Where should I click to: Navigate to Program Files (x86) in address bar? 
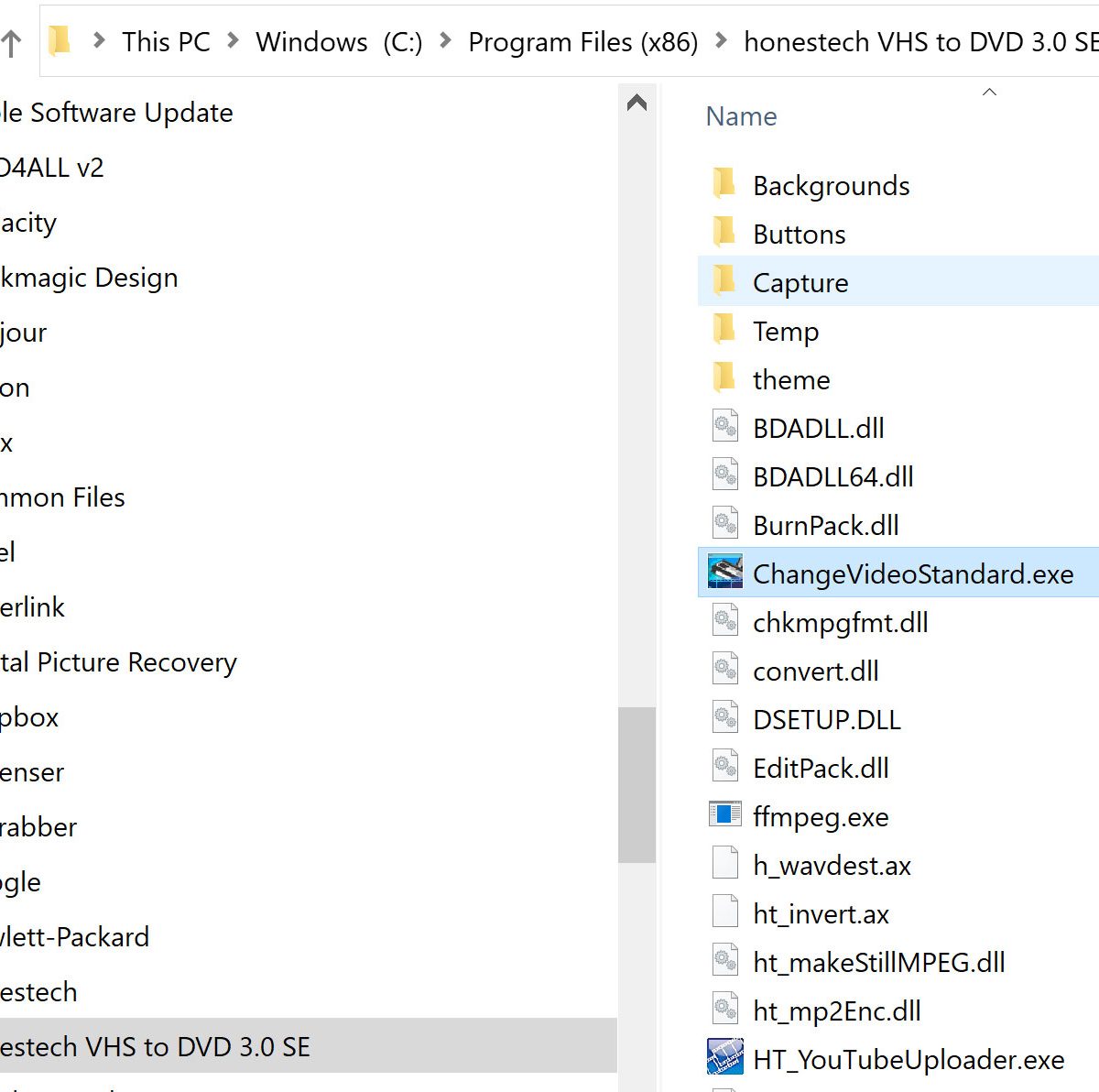coord(582,42)
